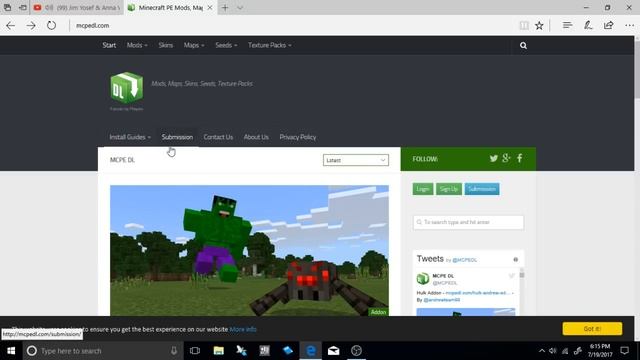Click the Tweets widget info icon
The height and width of the screenshot is (360, 640).
tap(516, 260)
